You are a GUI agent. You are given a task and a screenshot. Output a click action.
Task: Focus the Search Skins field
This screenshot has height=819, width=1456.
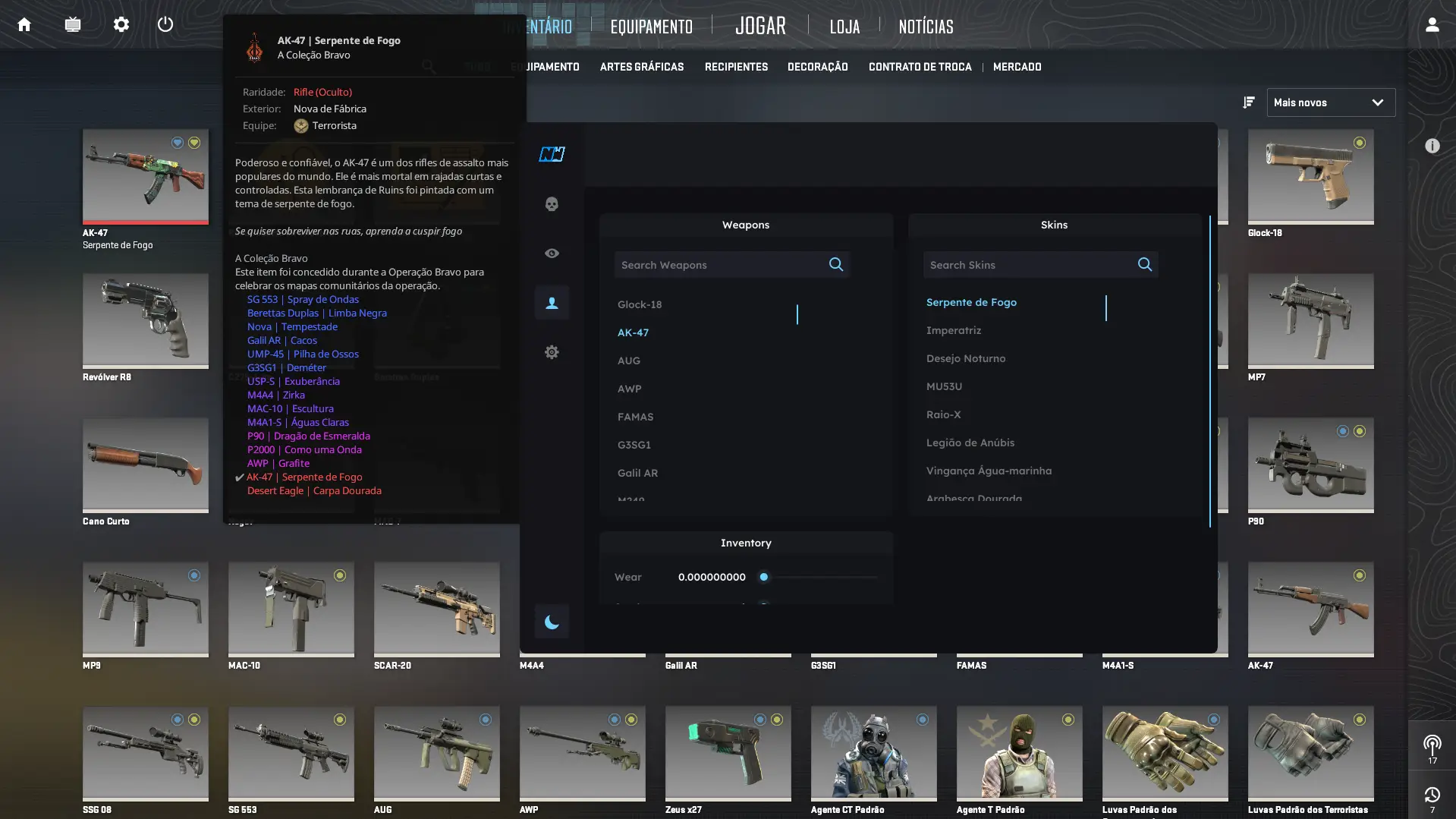coord(1040,265)
